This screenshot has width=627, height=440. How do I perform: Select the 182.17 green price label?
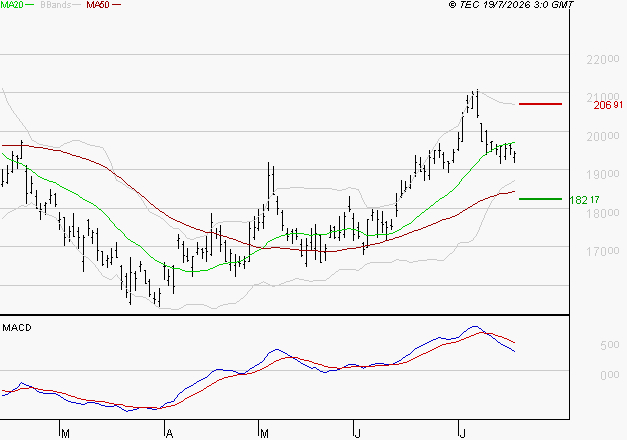(x=584, y=200)
